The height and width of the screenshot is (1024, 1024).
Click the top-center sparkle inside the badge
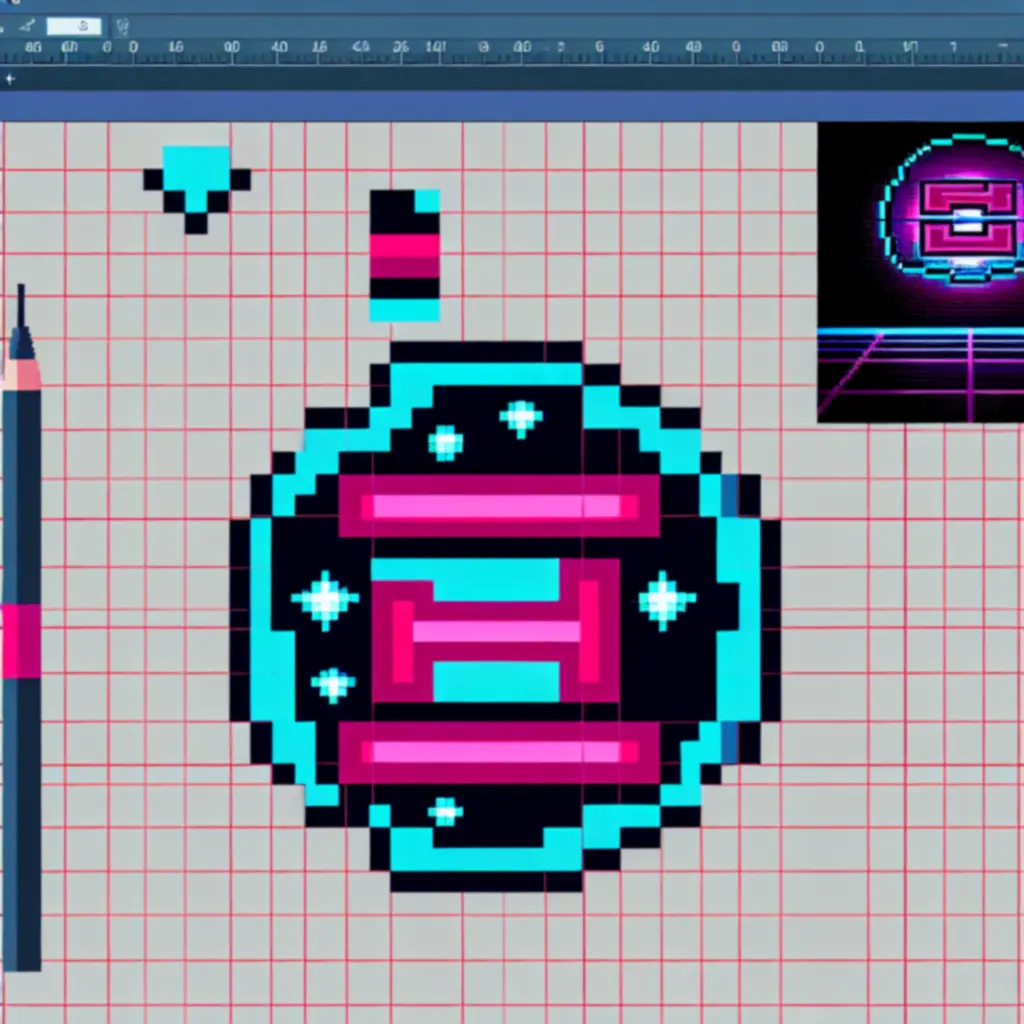[x=521, y=417]
